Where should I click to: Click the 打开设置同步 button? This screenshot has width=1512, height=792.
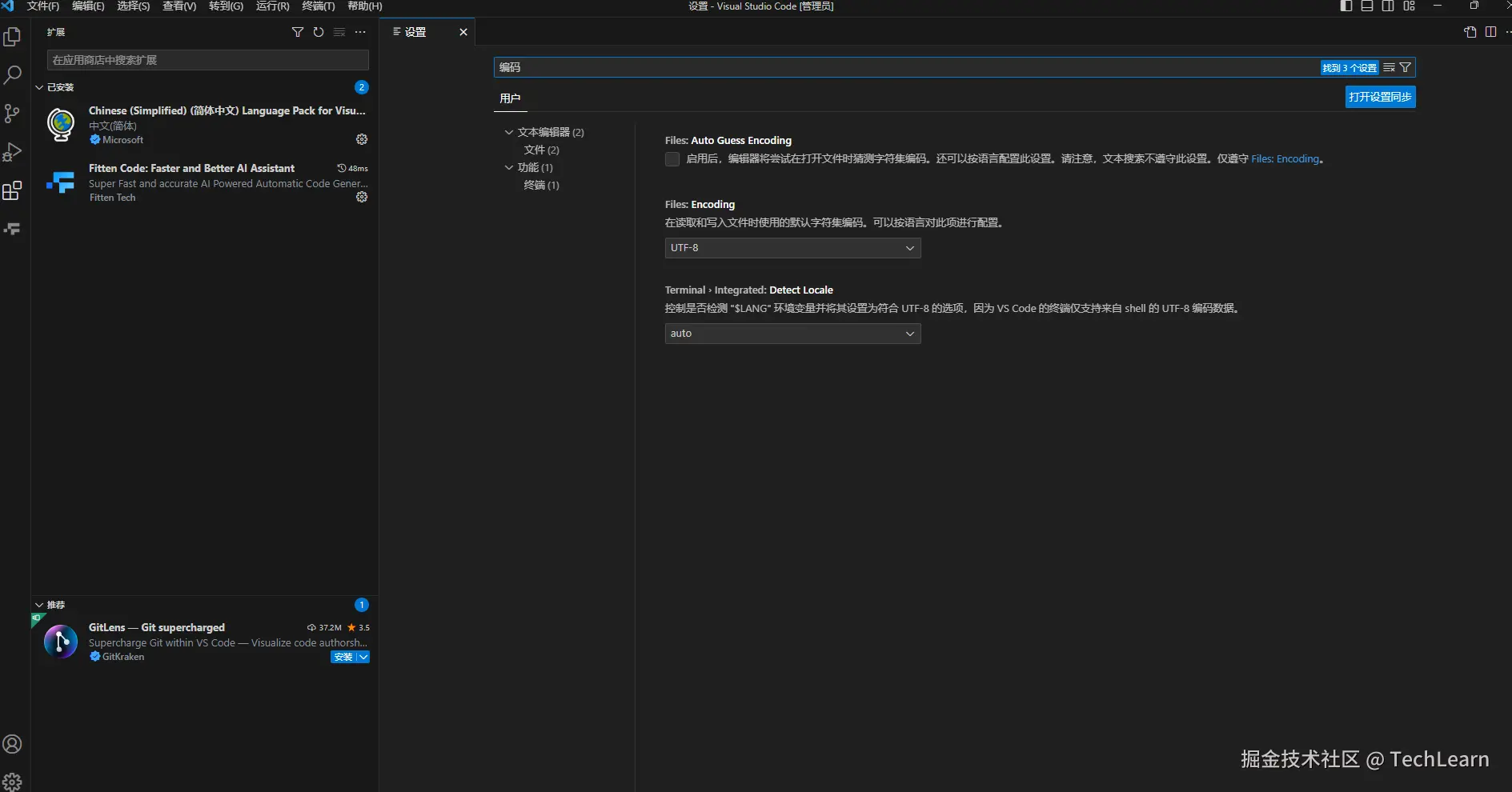click(1380, 97)
